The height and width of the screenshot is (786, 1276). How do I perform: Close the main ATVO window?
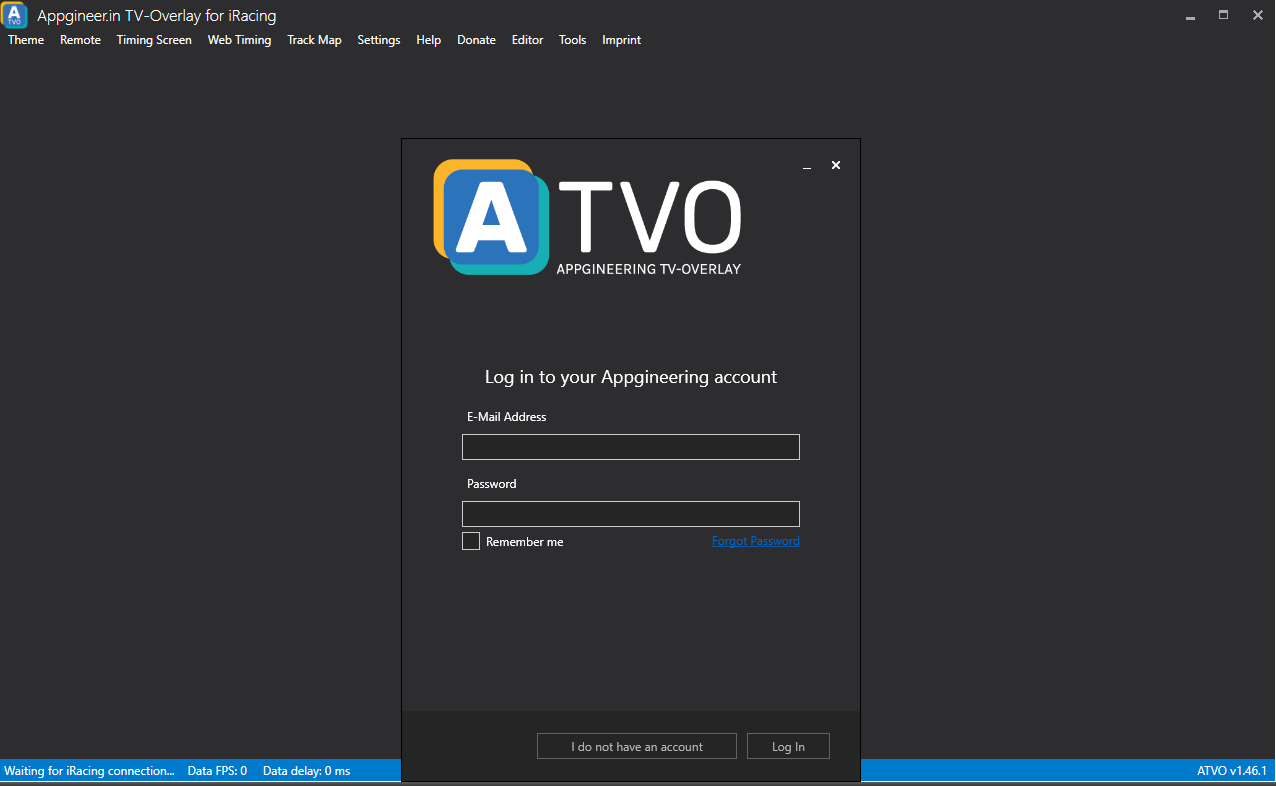click(1257, 15)
